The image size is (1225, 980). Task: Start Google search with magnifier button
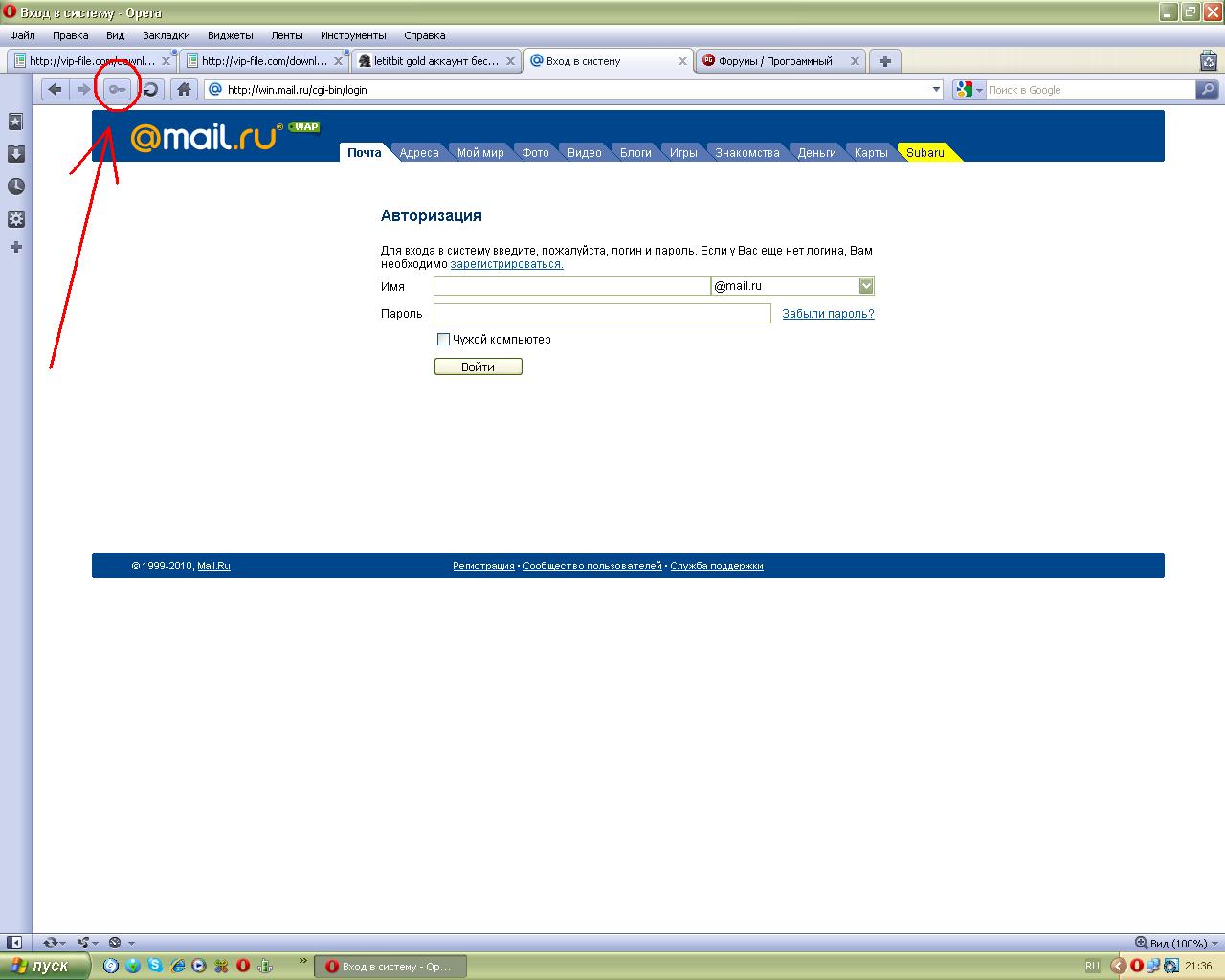tap(1208, 89)
